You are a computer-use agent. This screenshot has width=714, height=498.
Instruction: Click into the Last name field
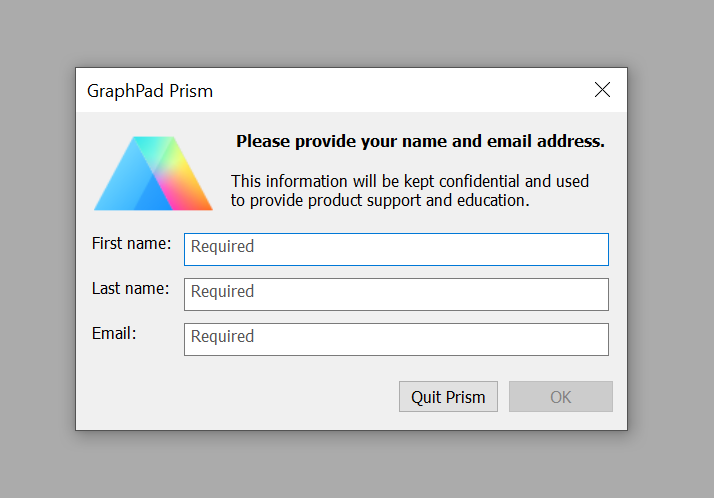pos(396,294)
